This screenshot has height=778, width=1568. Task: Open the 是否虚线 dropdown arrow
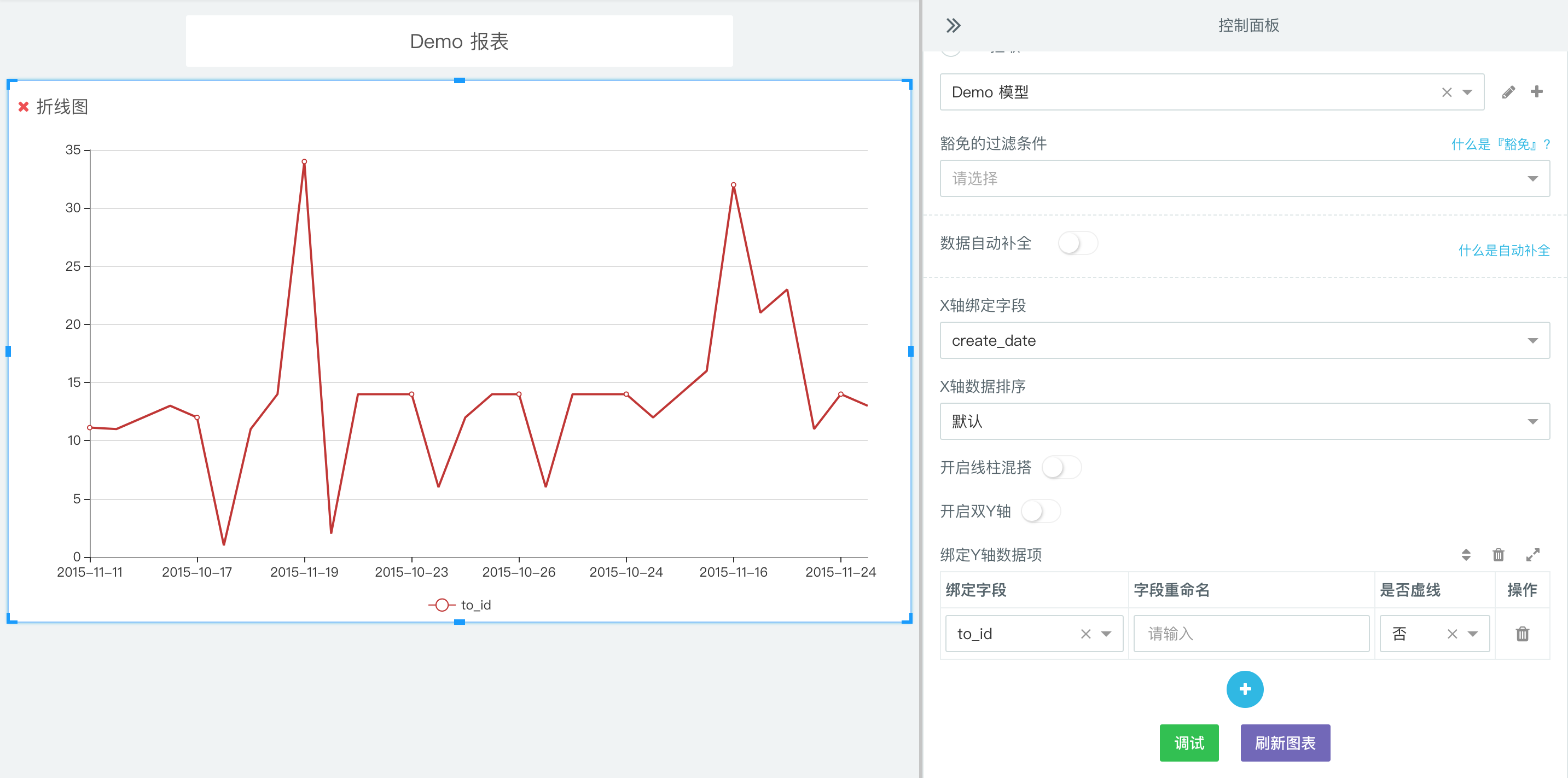(1472, 634)
